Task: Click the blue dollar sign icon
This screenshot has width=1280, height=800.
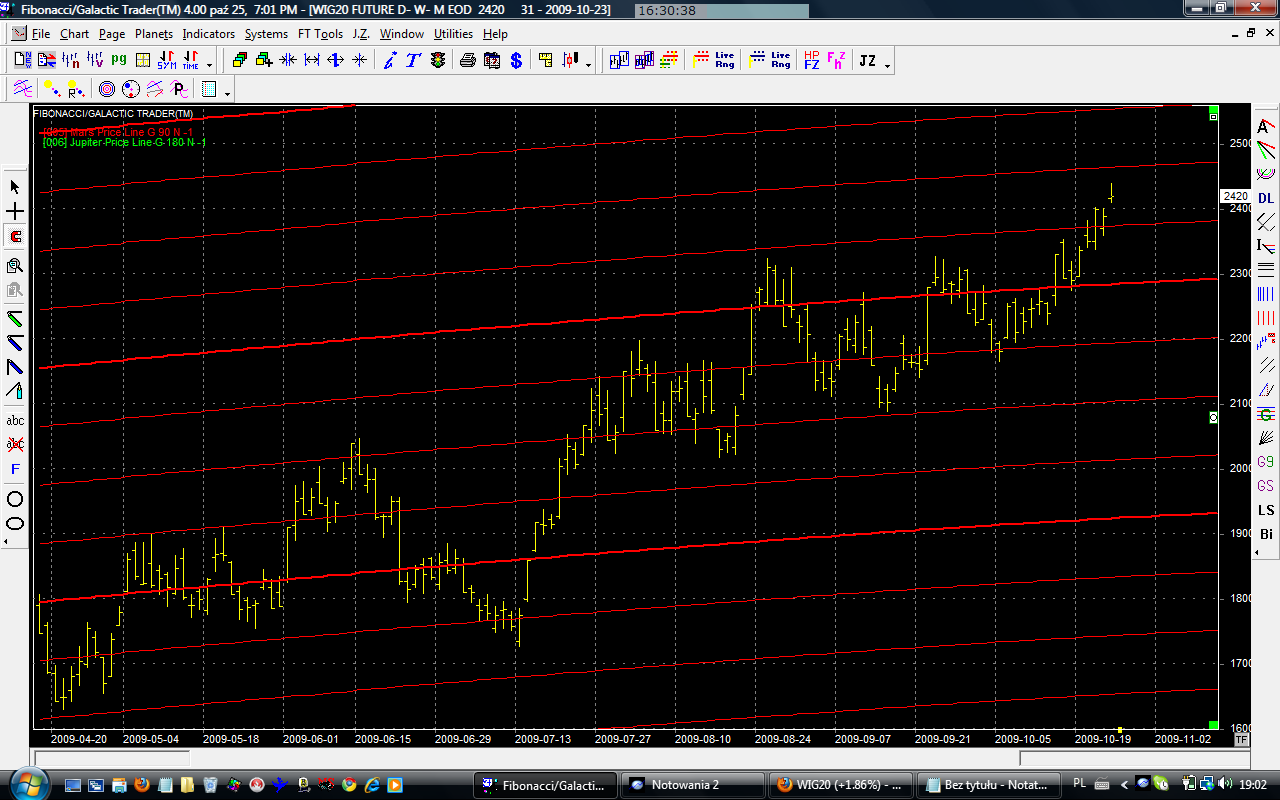Action: (x=516, y=61)
